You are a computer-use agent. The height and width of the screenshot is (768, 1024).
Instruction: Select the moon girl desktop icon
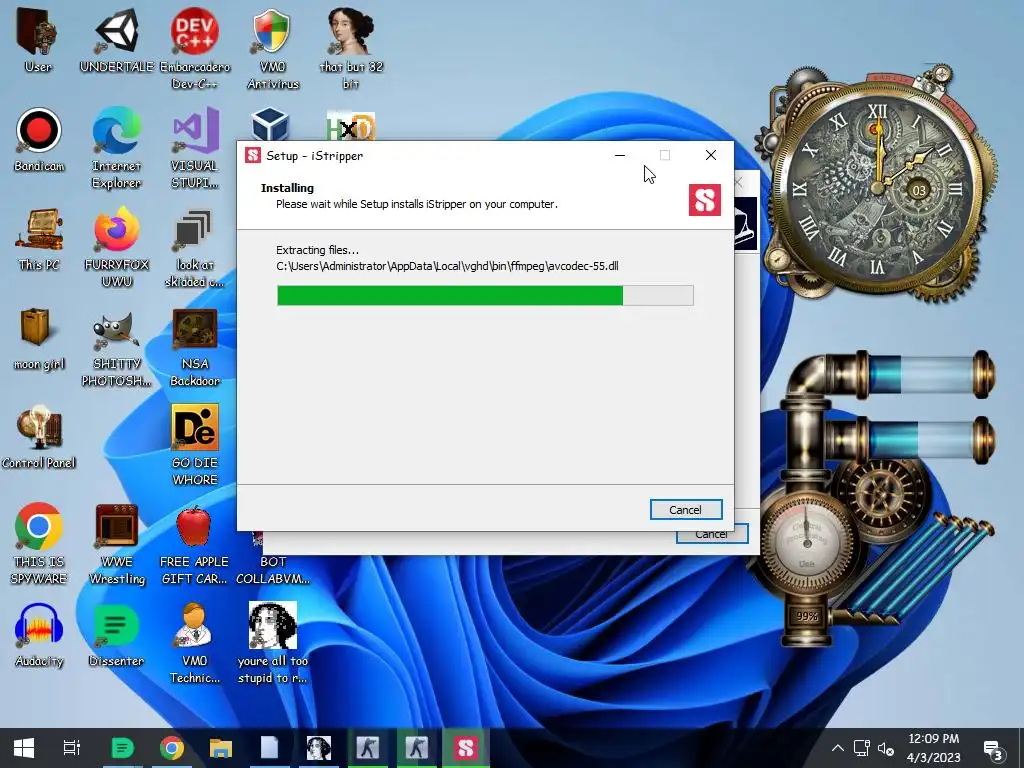(x=39, y=338)
